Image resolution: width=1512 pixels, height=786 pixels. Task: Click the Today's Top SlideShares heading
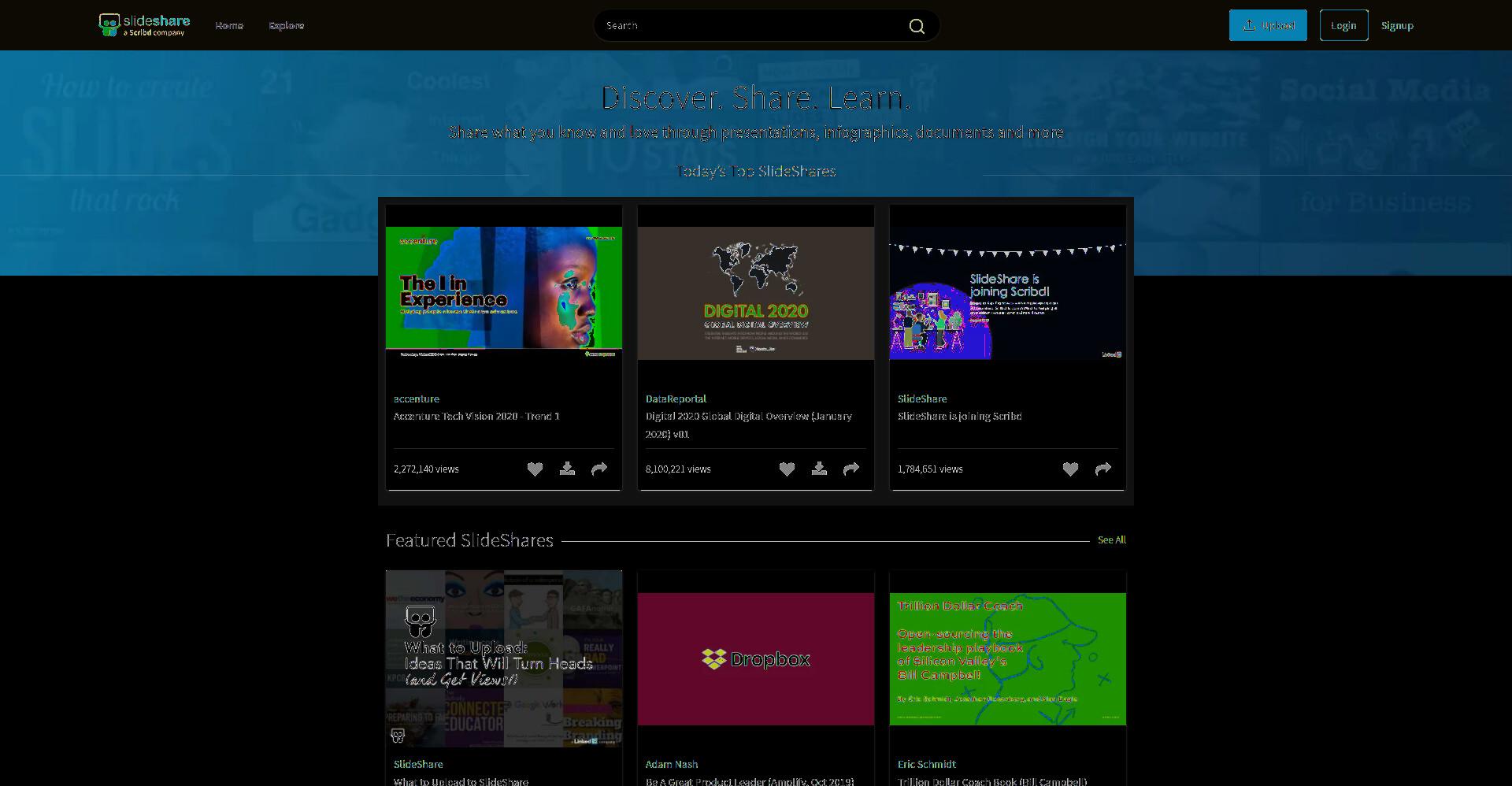click(756, 171)
